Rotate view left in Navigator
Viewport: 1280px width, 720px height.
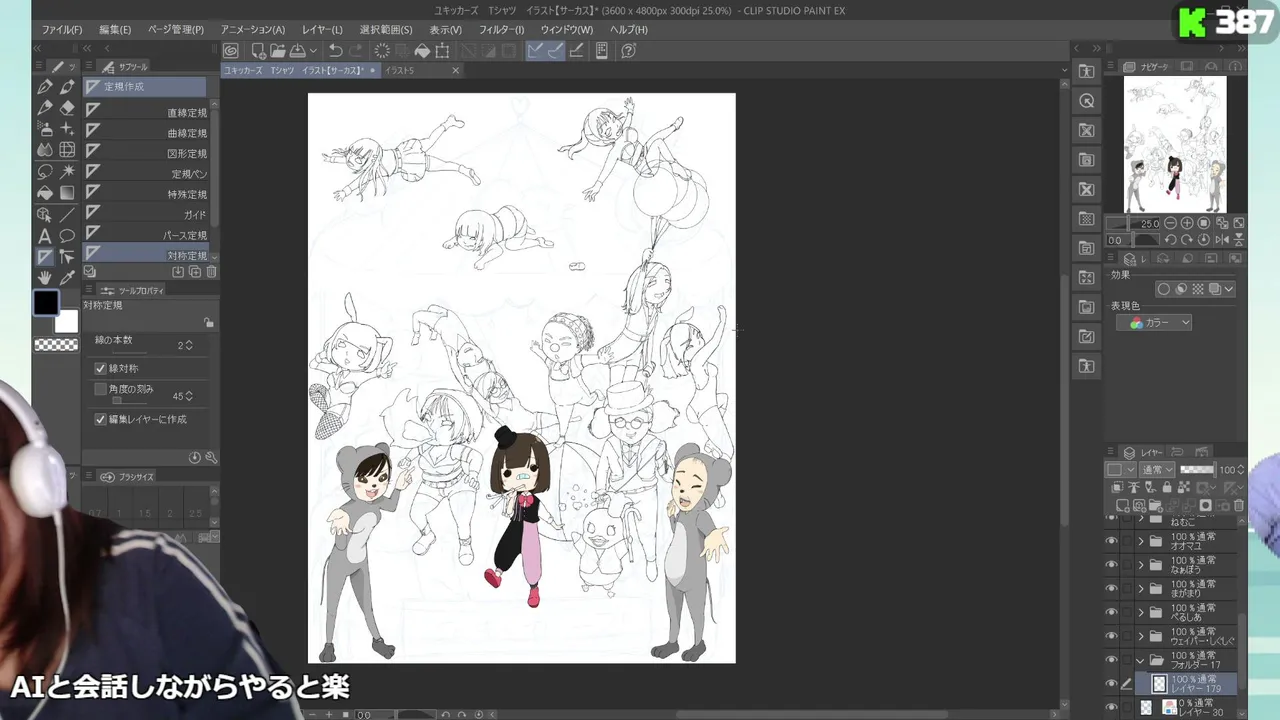(1170, 240)
